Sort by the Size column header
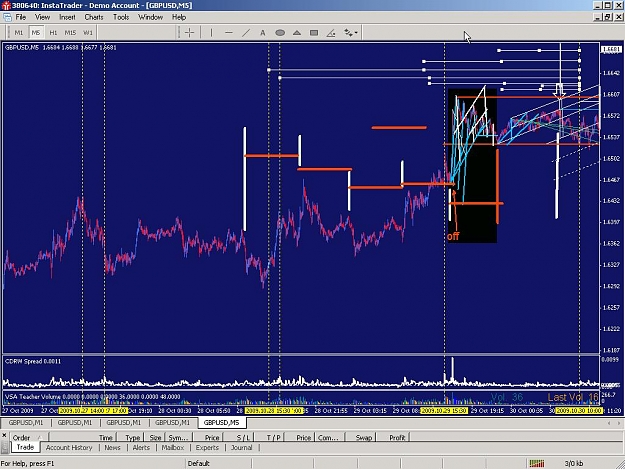The image size is (625, 469). (155, 437)
